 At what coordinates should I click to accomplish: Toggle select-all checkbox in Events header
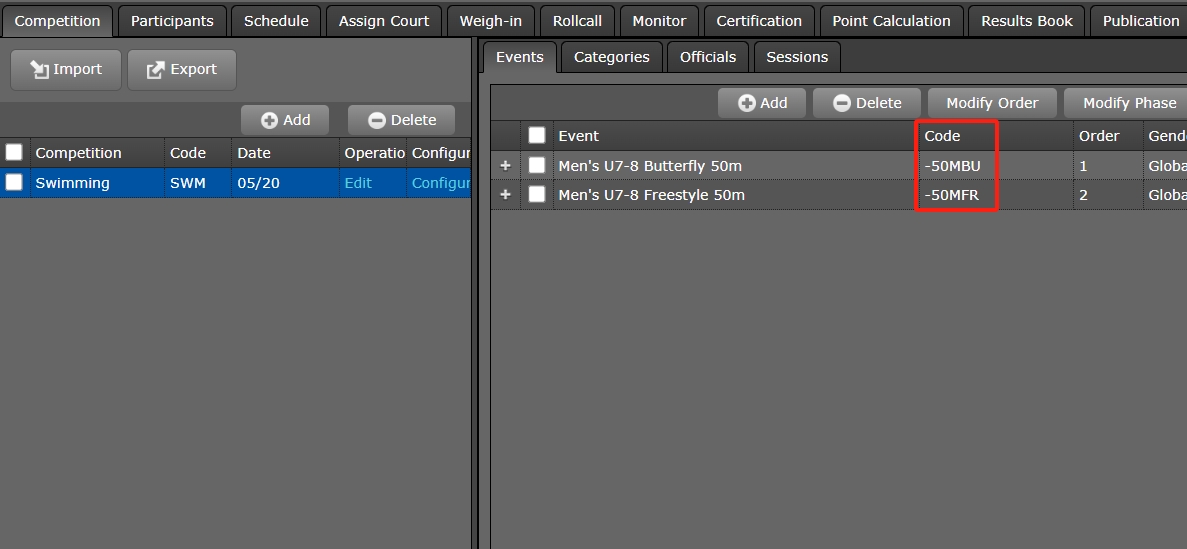pos(537,136)
